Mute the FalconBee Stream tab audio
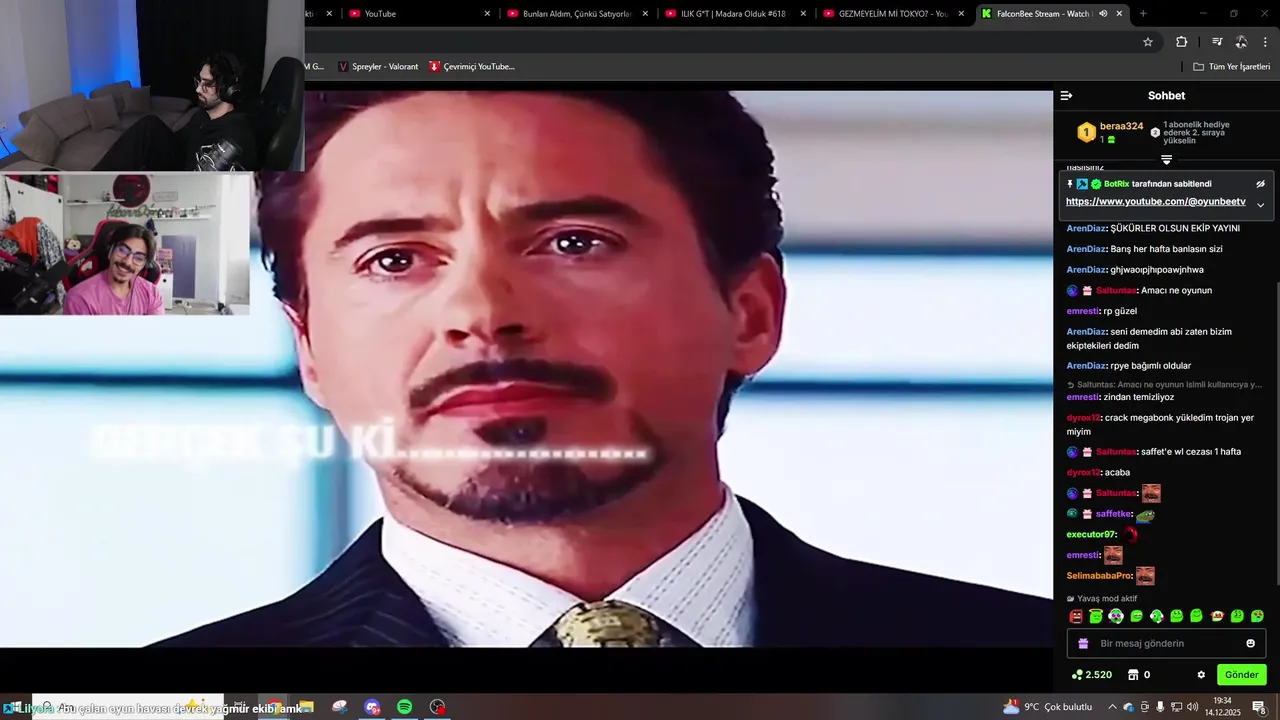The image size is (1280, 720). 1103,13
